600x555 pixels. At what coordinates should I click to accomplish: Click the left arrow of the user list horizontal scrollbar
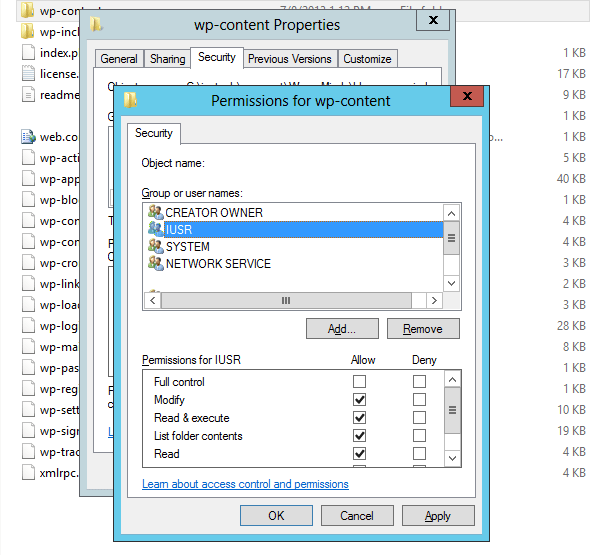[153, 300]
